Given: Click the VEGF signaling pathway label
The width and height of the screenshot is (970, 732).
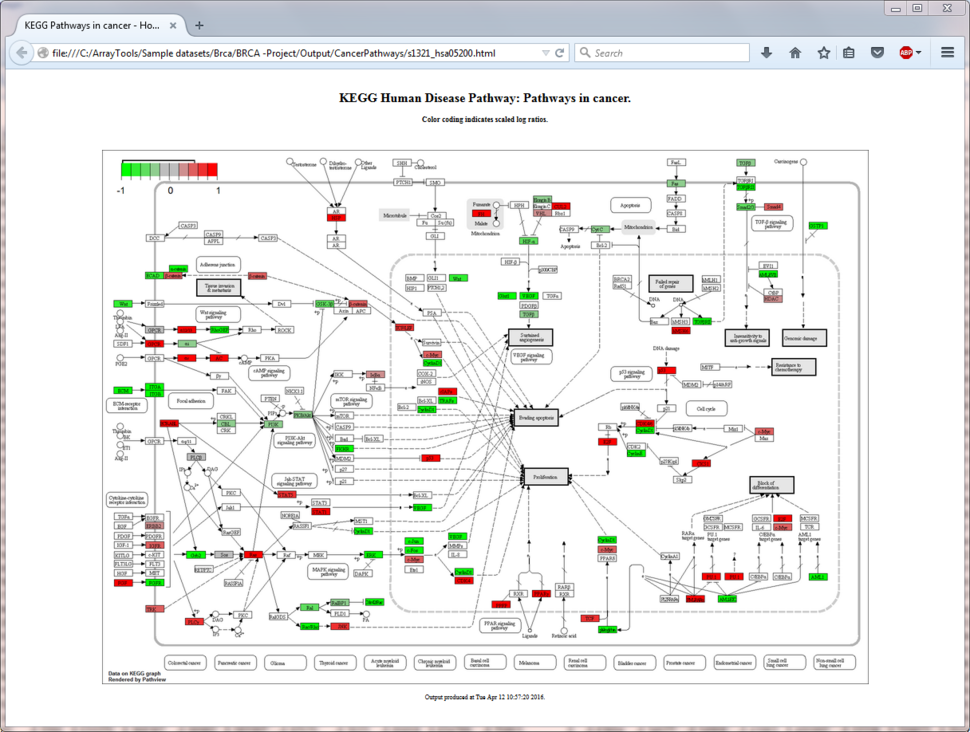Looking at the screenshot, I should click(x=531, y=357).
